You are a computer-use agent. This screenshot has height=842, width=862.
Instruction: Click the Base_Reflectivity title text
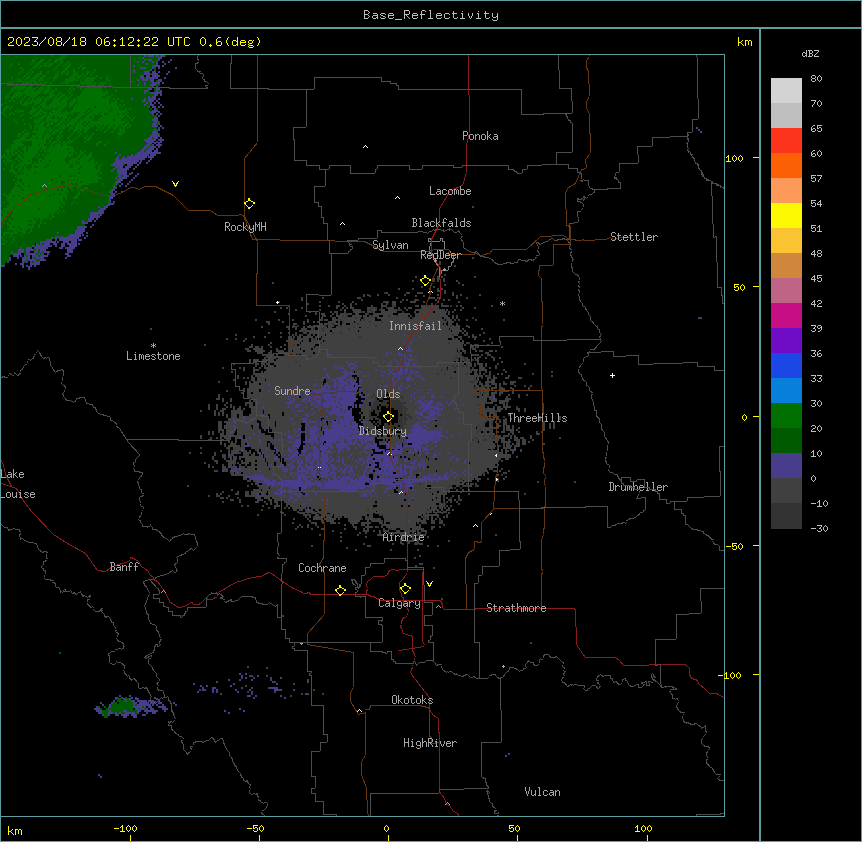431,15
